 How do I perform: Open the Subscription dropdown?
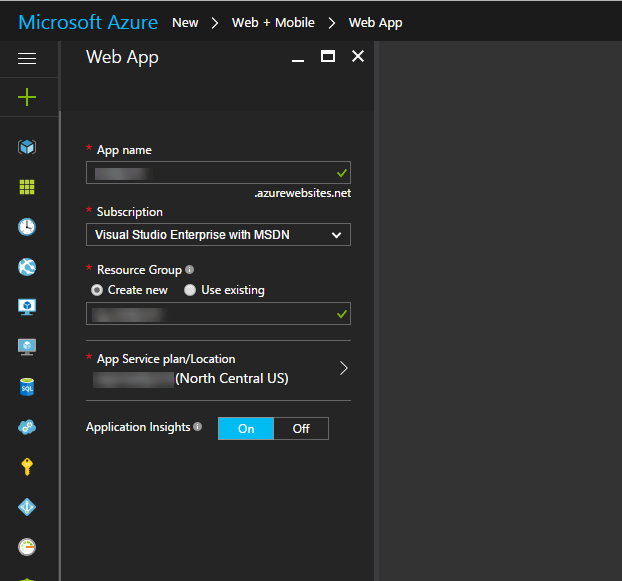click(x=218, y=235)
